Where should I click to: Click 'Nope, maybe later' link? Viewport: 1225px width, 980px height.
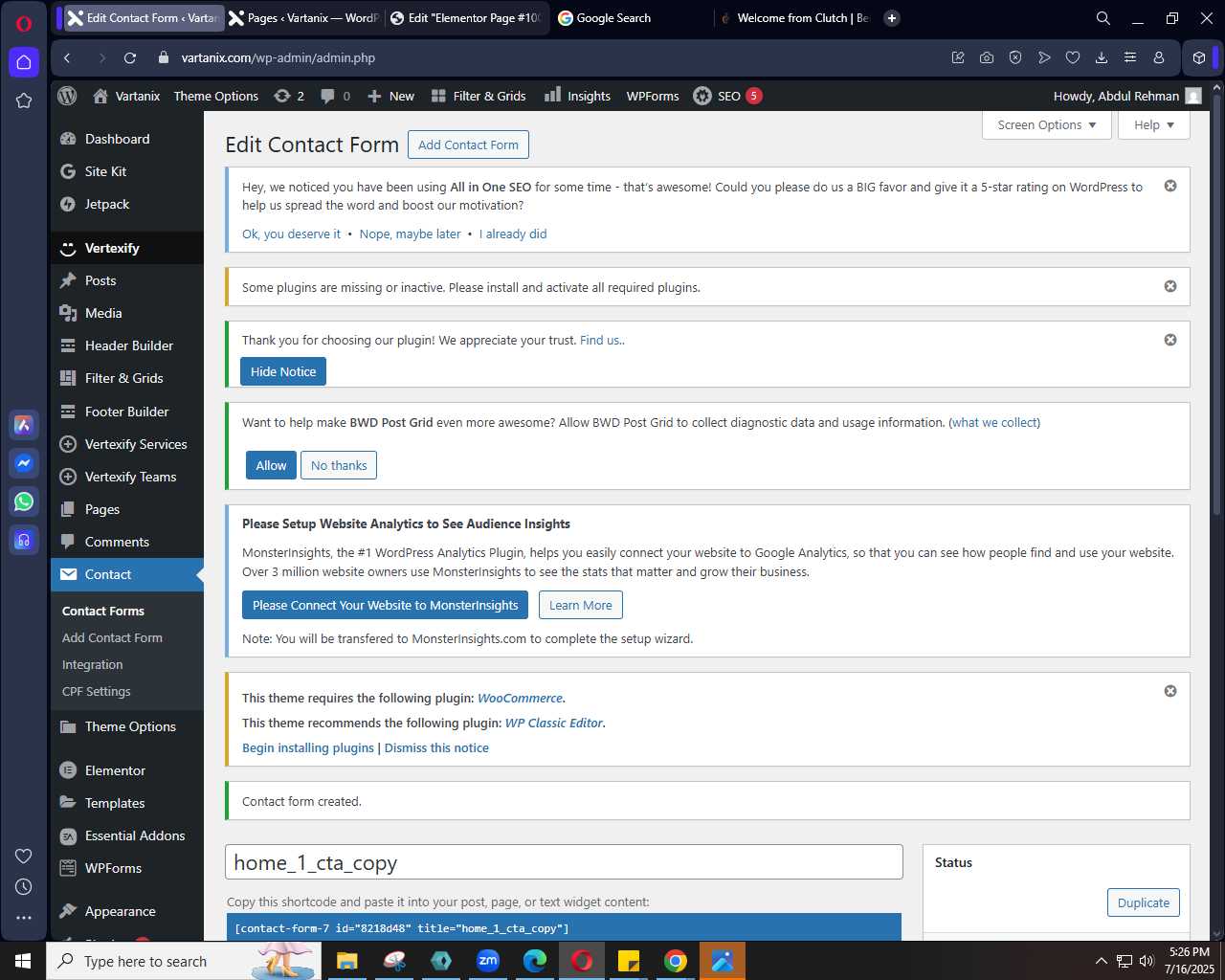coord(410,234)
